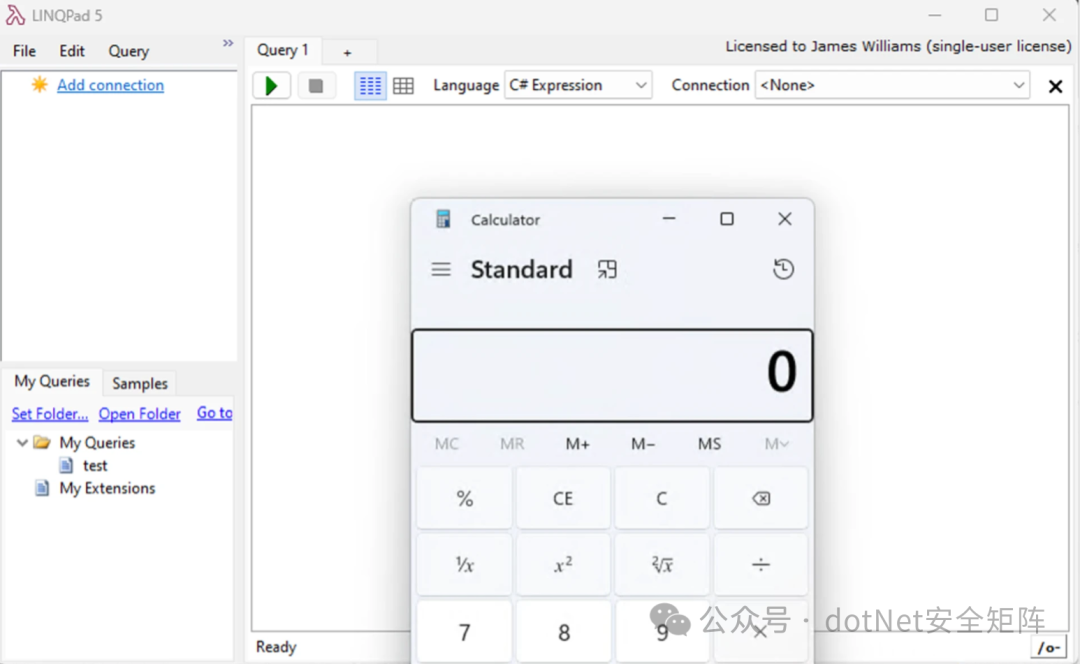
Task: Open the Calculator history panel
Action: pos(783,269)
